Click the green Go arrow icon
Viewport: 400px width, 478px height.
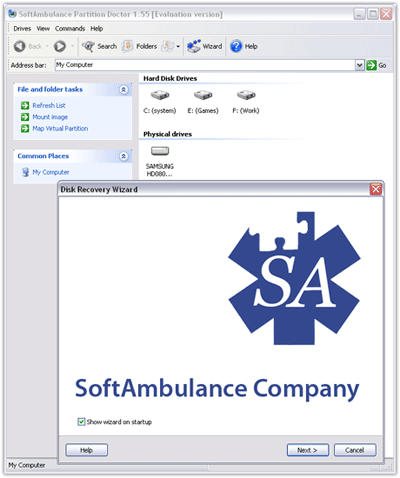coord(371,65)
